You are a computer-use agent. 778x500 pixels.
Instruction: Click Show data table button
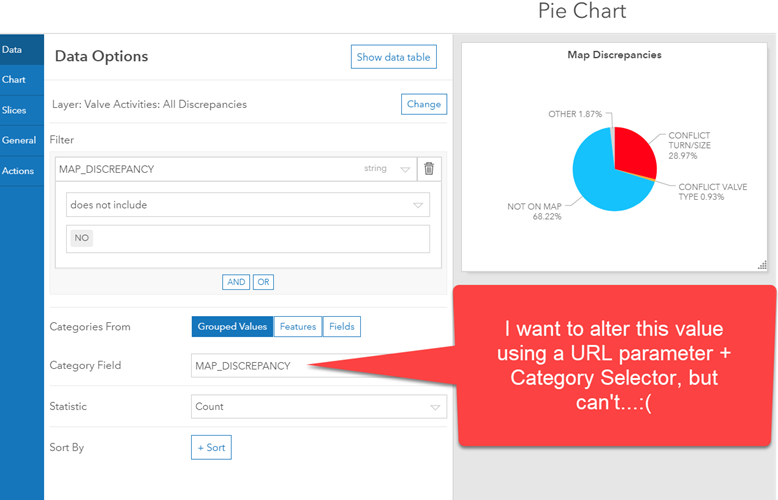(393, 57)
